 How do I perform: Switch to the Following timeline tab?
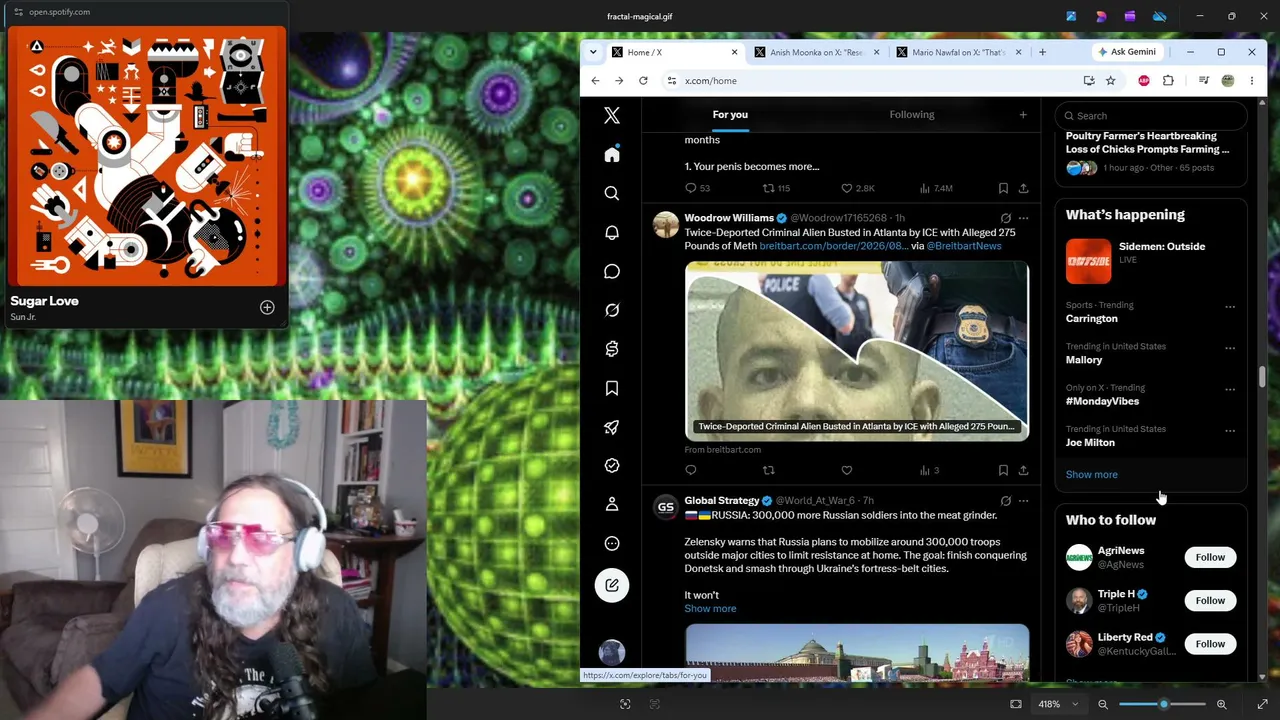[x=912, y=115]
